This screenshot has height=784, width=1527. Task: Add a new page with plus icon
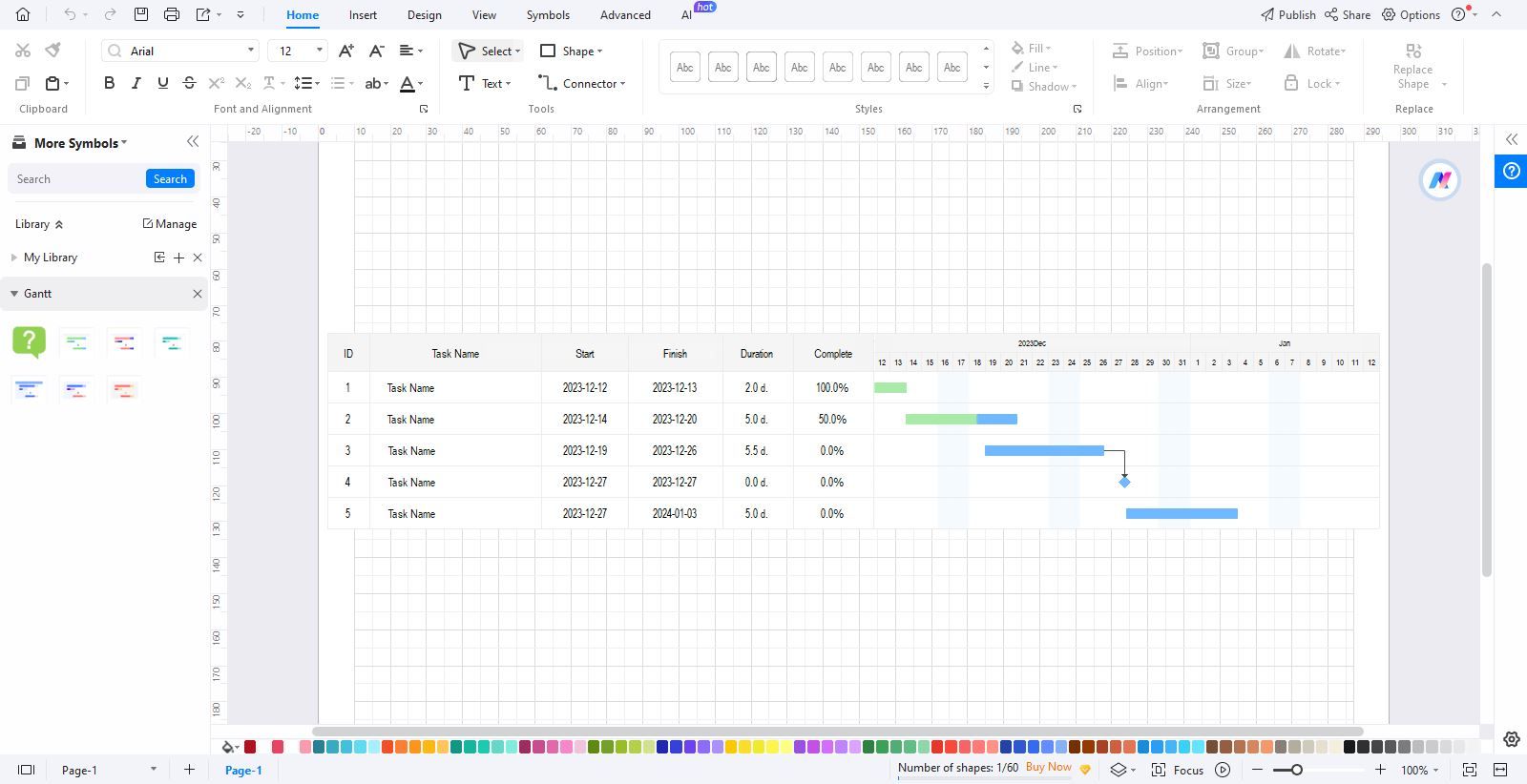coord(189,770)
